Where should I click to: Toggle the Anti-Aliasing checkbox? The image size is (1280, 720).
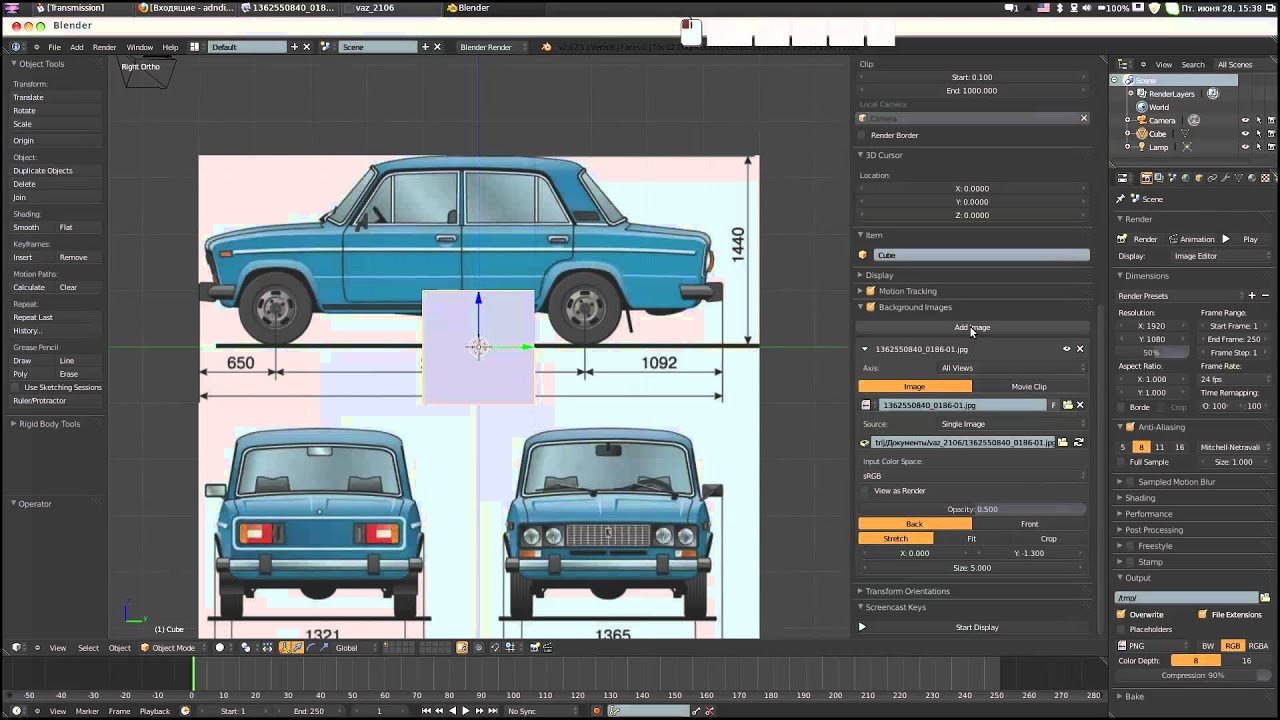1130,427
